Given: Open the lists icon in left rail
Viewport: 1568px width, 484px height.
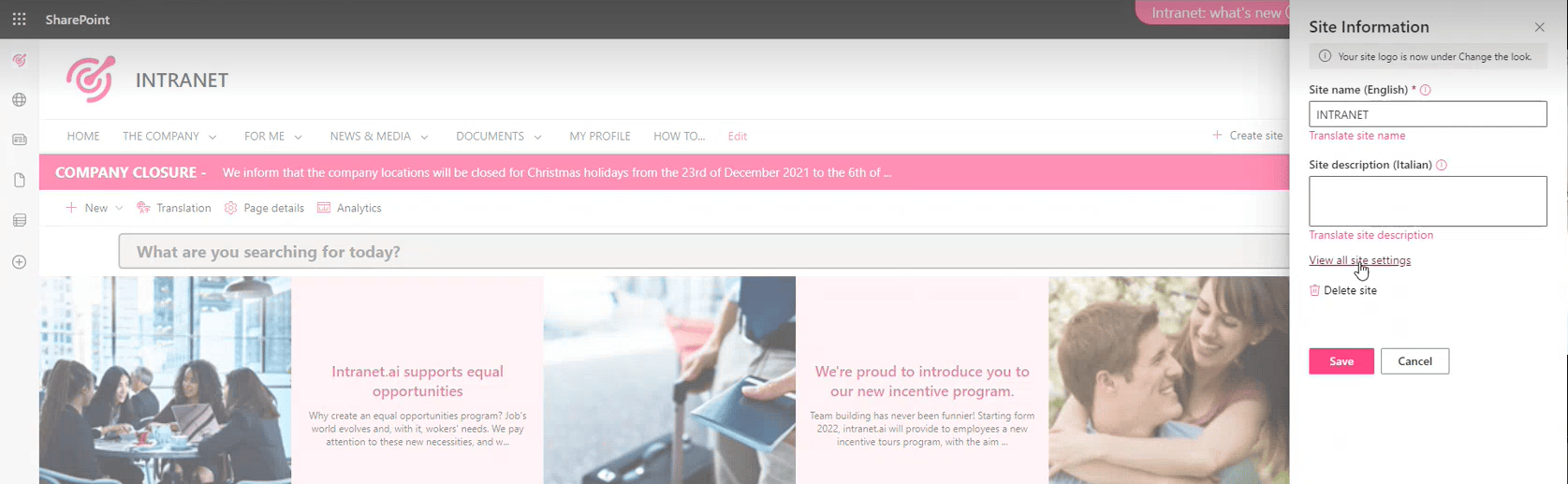Looking at the screenshot, I should 19,221.
